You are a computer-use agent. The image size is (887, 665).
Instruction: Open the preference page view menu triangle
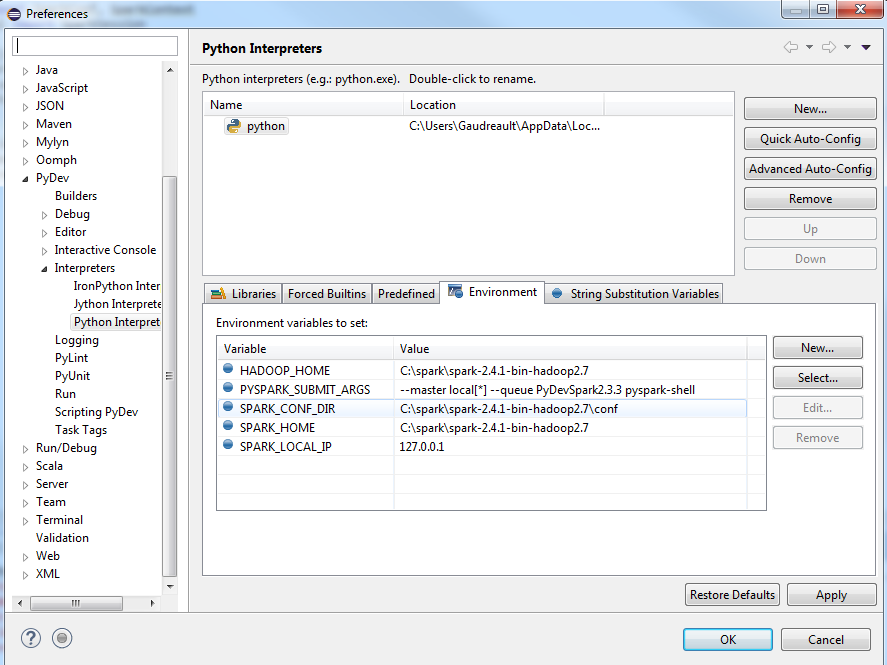[866, 48]
